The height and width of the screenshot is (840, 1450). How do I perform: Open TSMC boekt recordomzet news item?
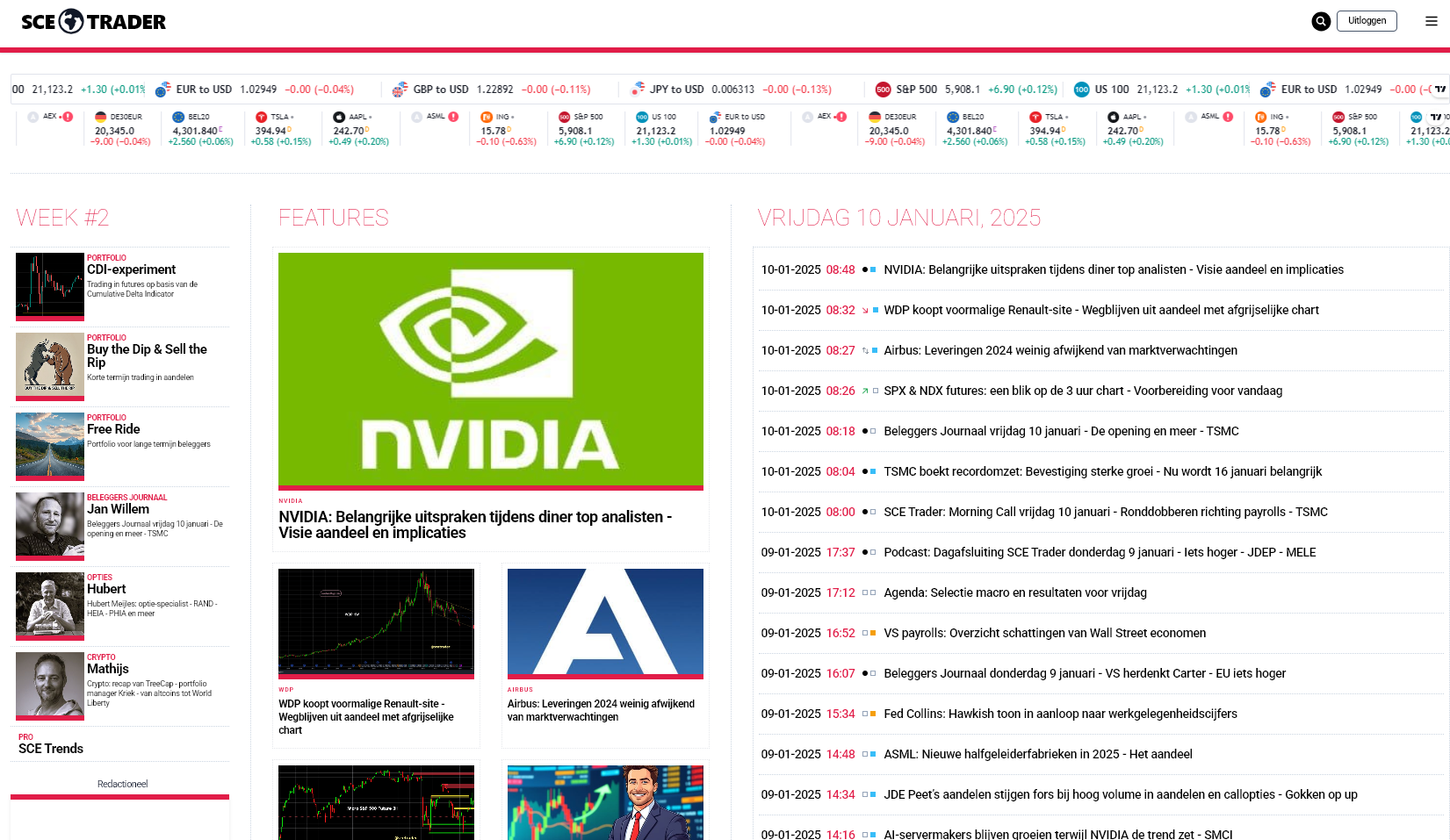tap(1102, 471)
